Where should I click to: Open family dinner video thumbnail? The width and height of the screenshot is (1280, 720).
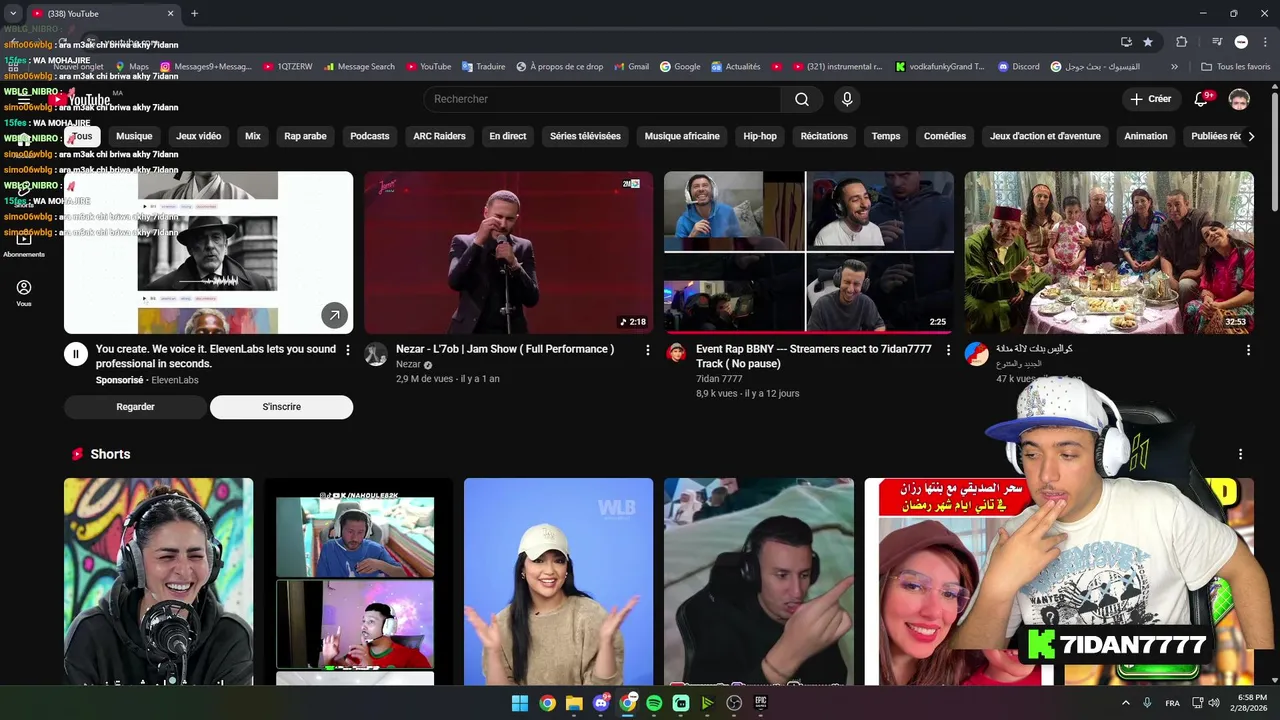point(1108,252)
